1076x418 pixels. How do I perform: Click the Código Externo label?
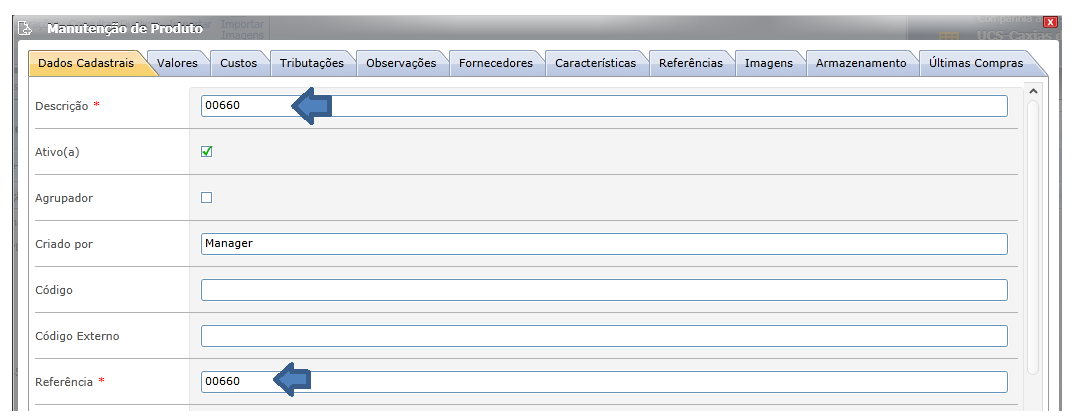coord(77,336)
